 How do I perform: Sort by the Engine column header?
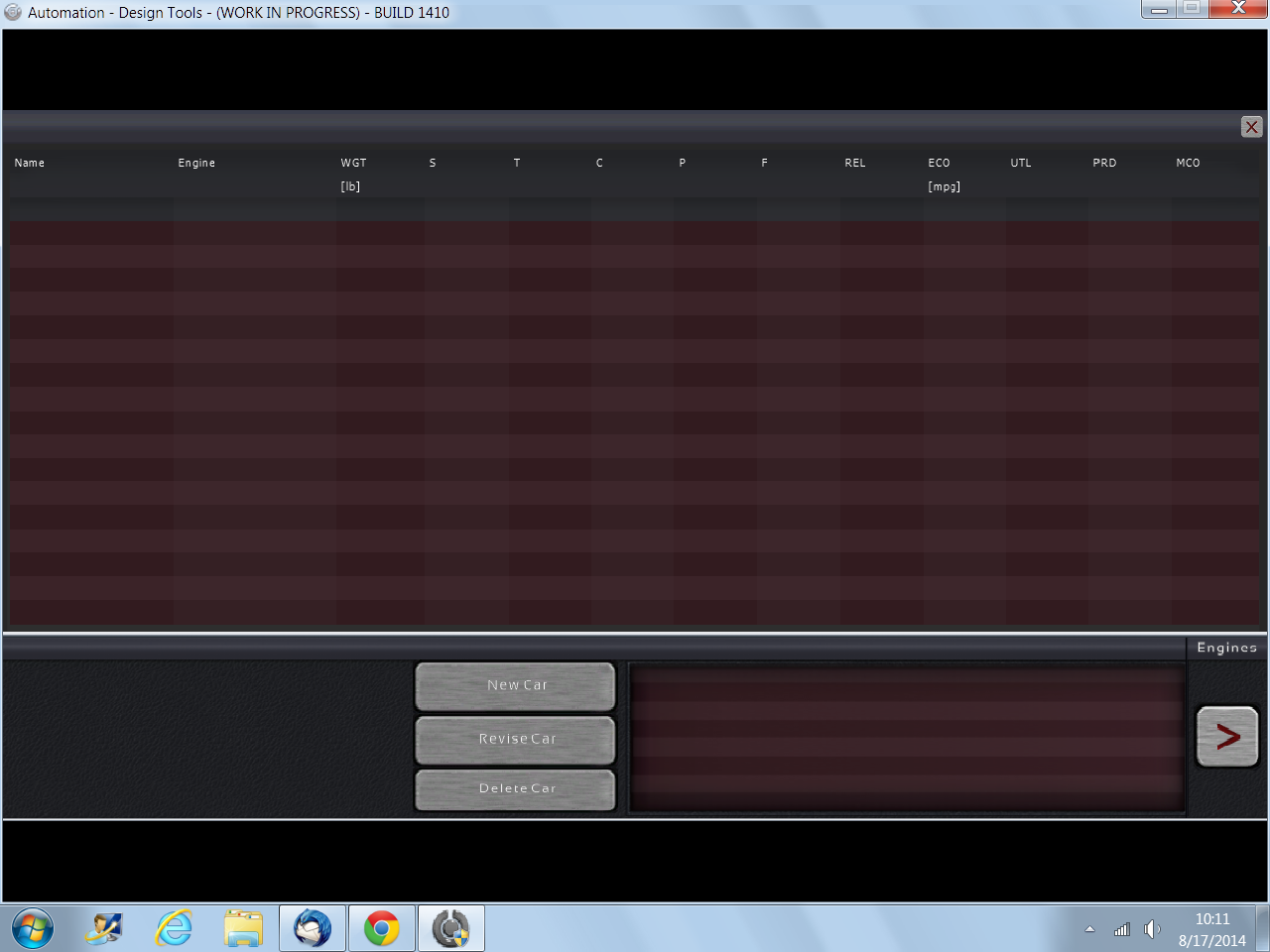pyautogui.click(x=196, y=163)
